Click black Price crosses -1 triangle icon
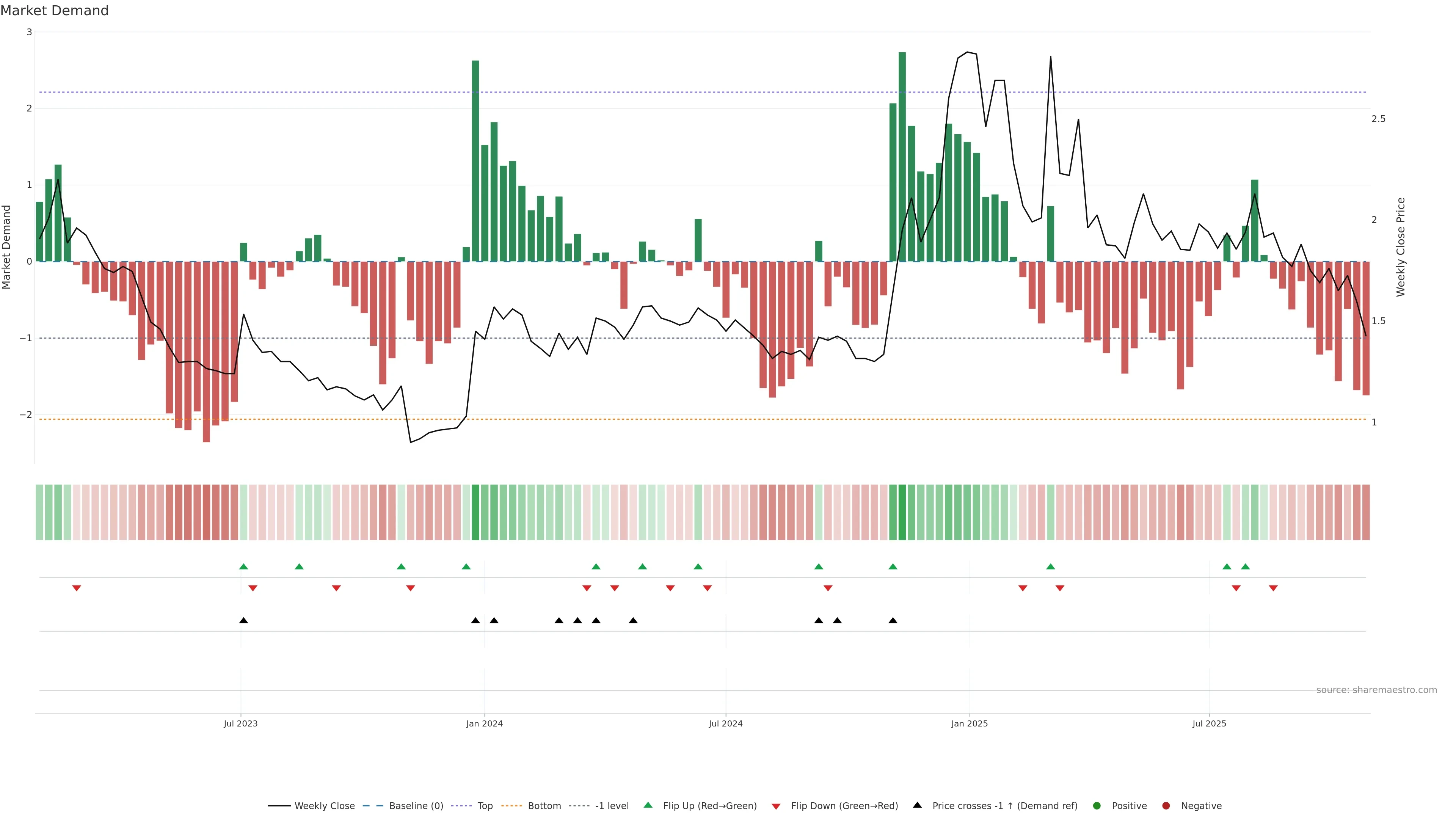This screenshot has width=1456, height=819. coord(917,805)
